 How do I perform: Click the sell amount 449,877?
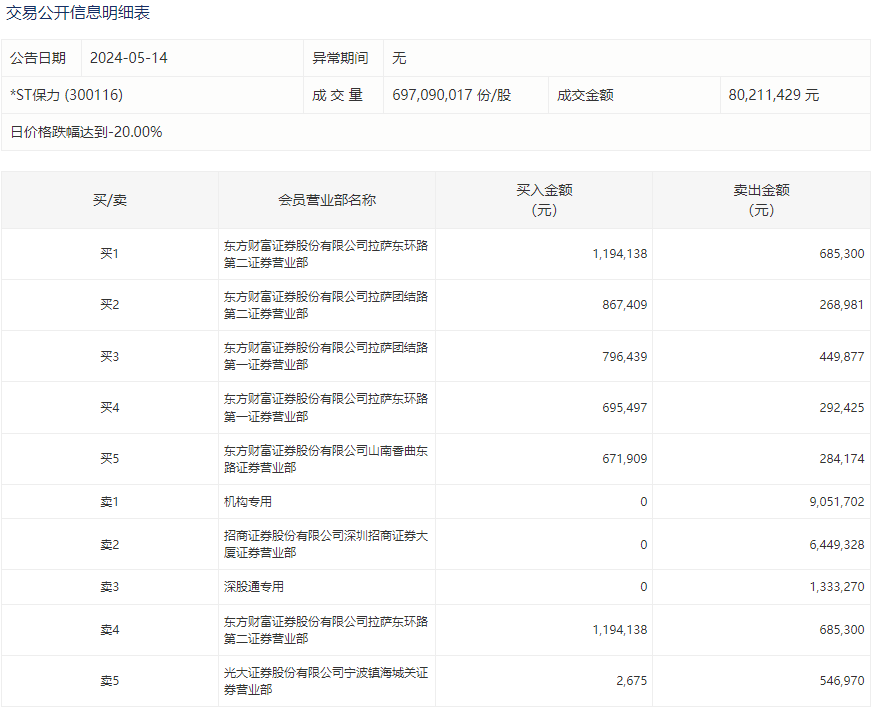tap(842, 356)
